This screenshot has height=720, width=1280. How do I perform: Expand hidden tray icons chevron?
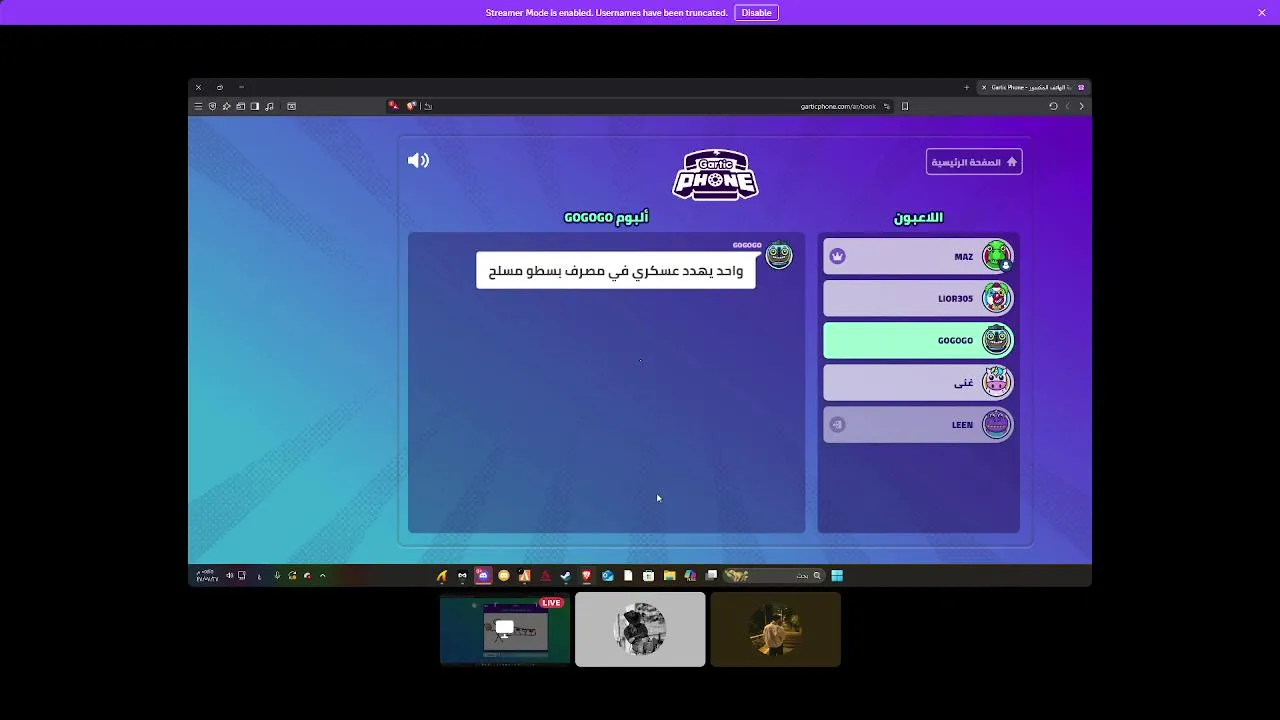(x=322, y=575)
